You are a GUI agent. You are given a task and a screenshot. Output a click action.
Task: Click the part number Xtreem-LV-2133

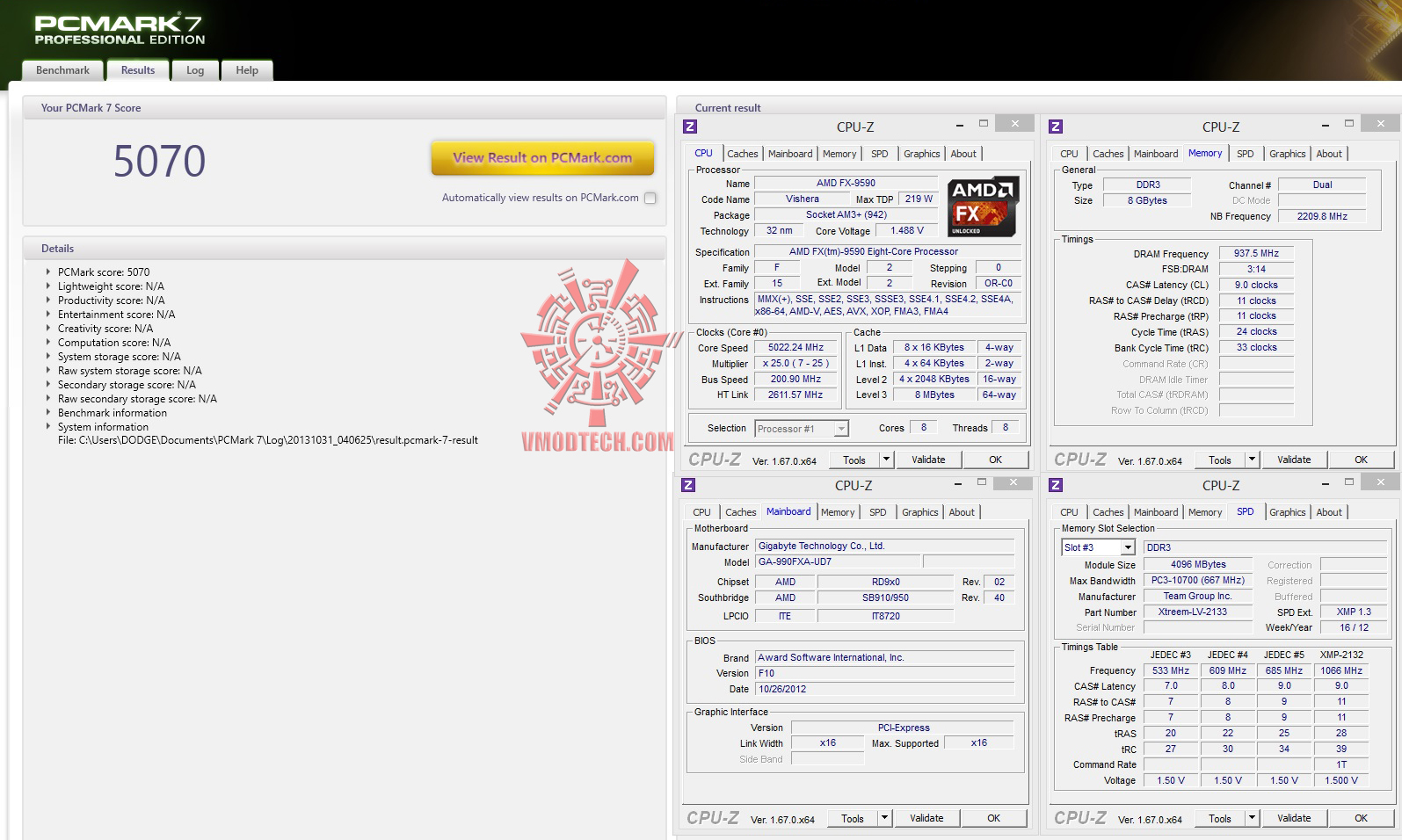[1198, 612]
